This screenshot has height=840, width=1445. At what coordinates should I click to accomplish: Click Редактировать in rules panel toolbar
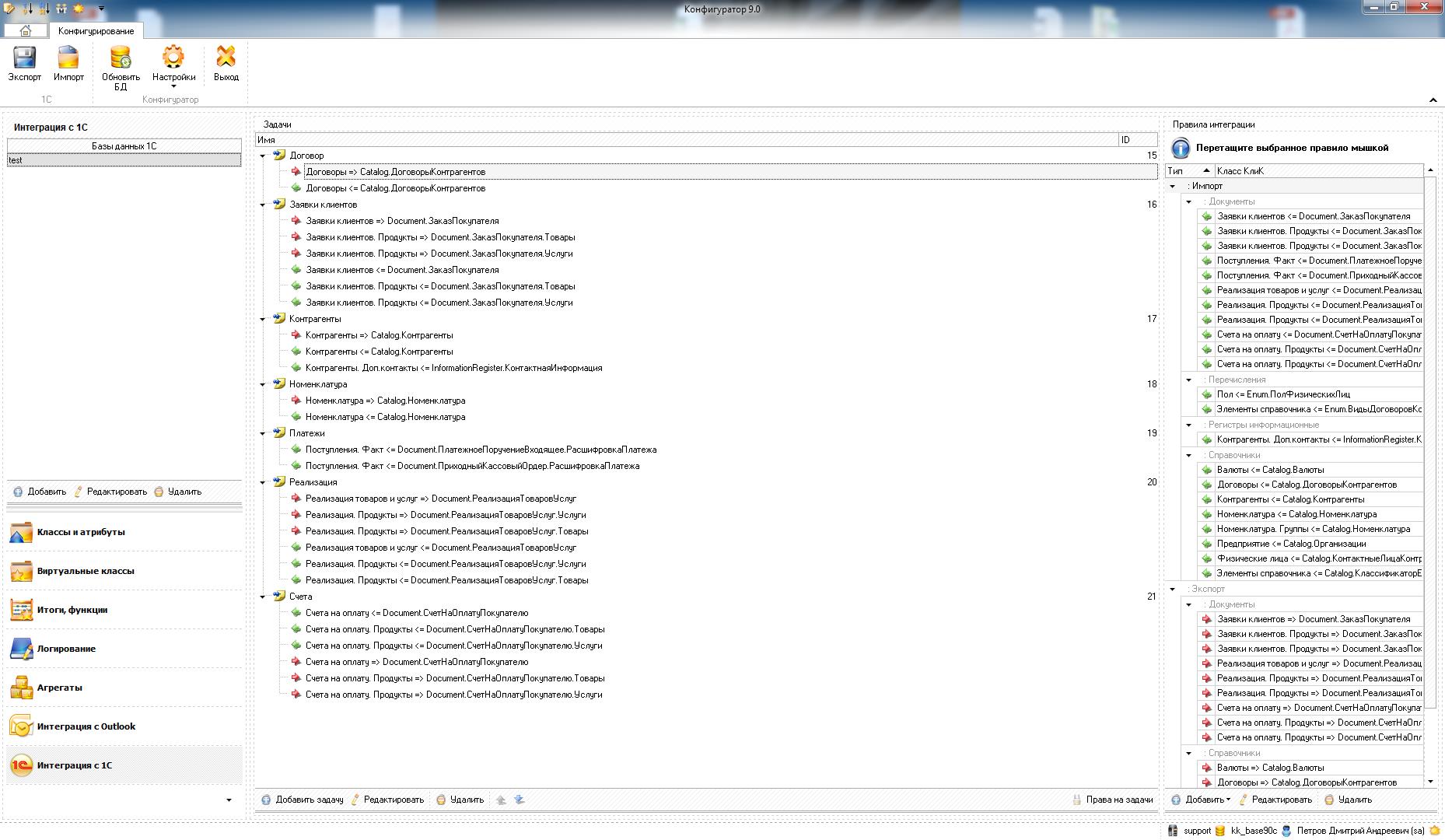(x=1275, y=800)
